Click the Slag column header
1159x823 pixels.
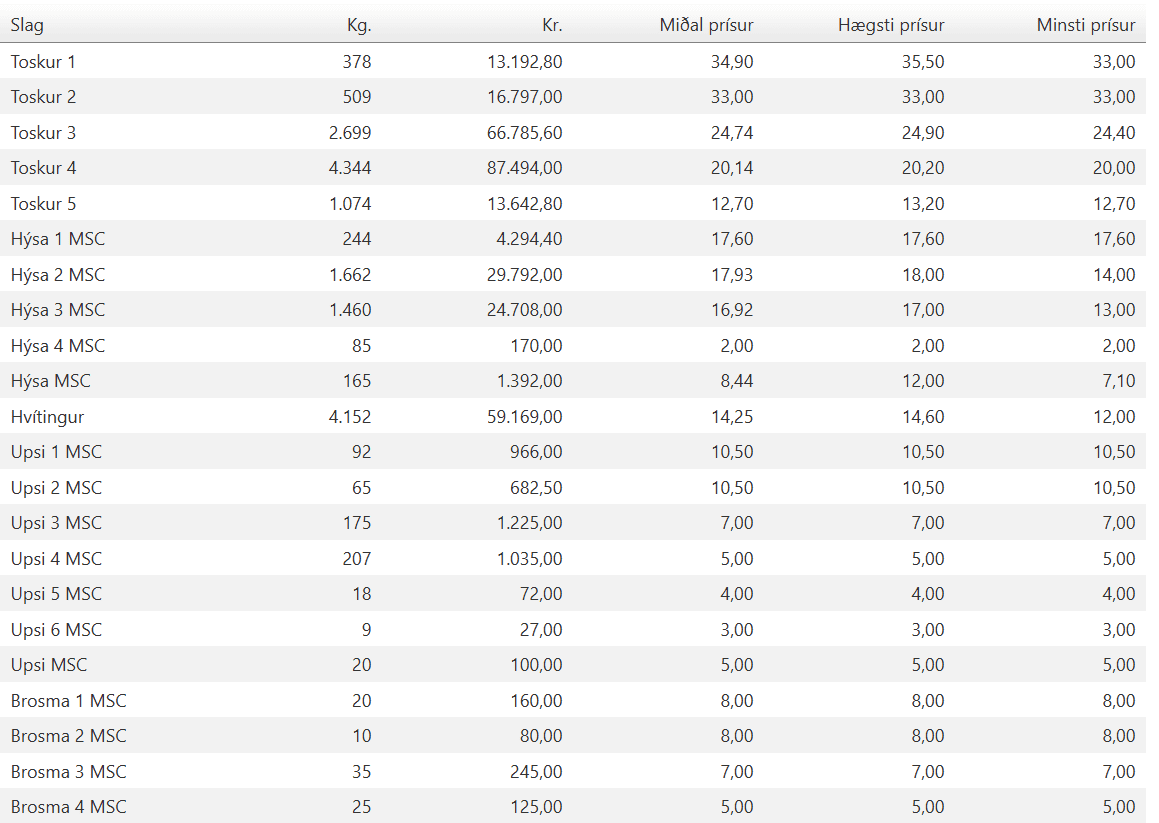pos(27,25)
